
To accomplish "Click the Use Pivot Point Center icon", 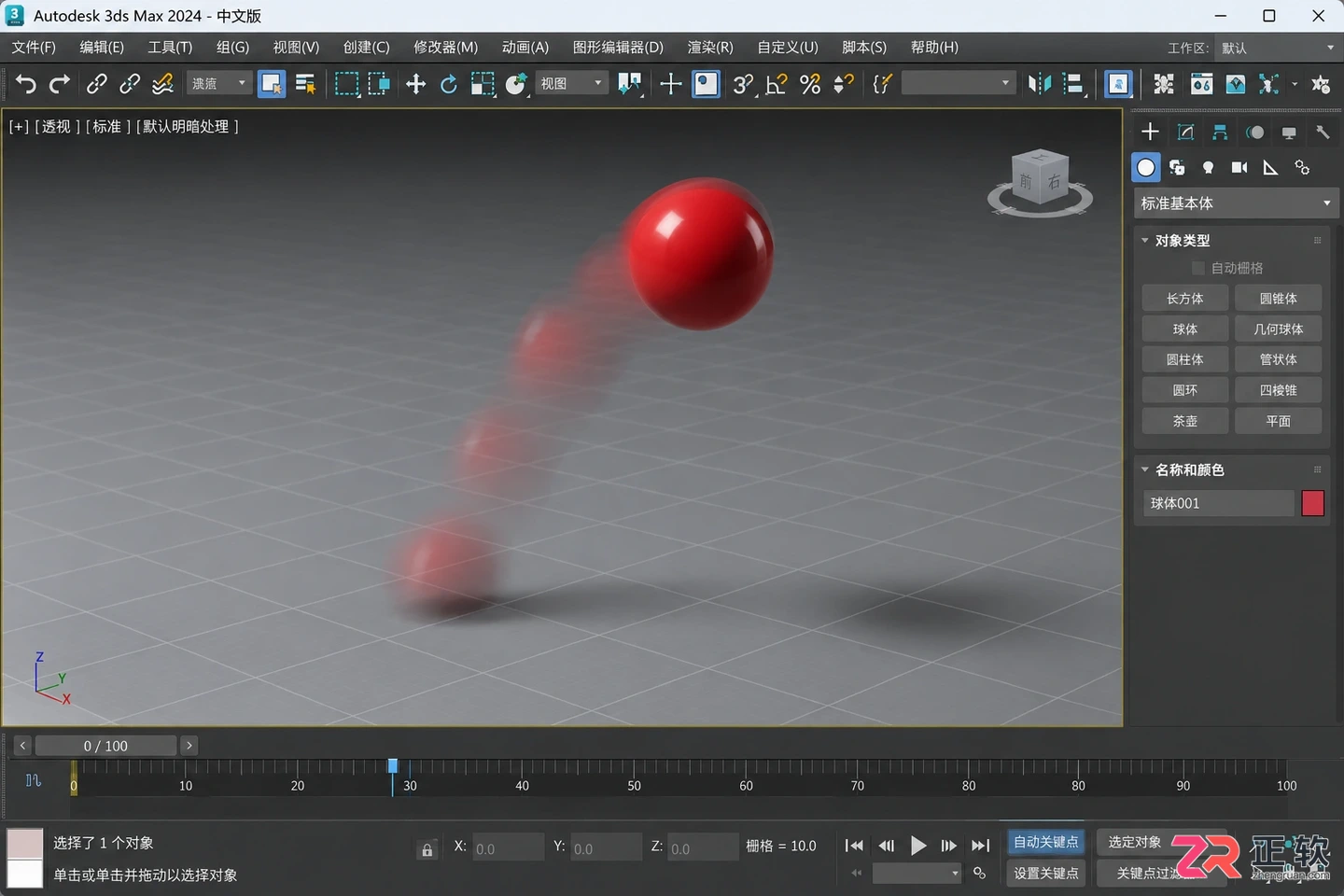I will click(630, 84).
